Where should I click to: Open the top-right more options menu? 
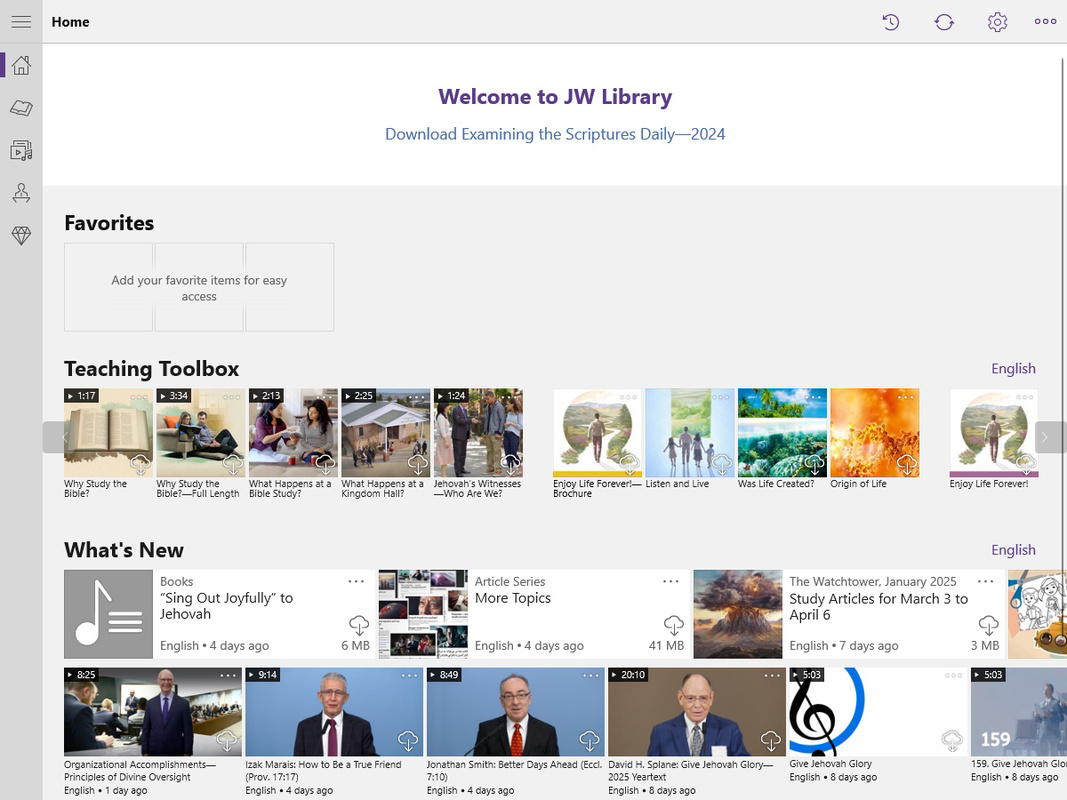[1044, 21]
